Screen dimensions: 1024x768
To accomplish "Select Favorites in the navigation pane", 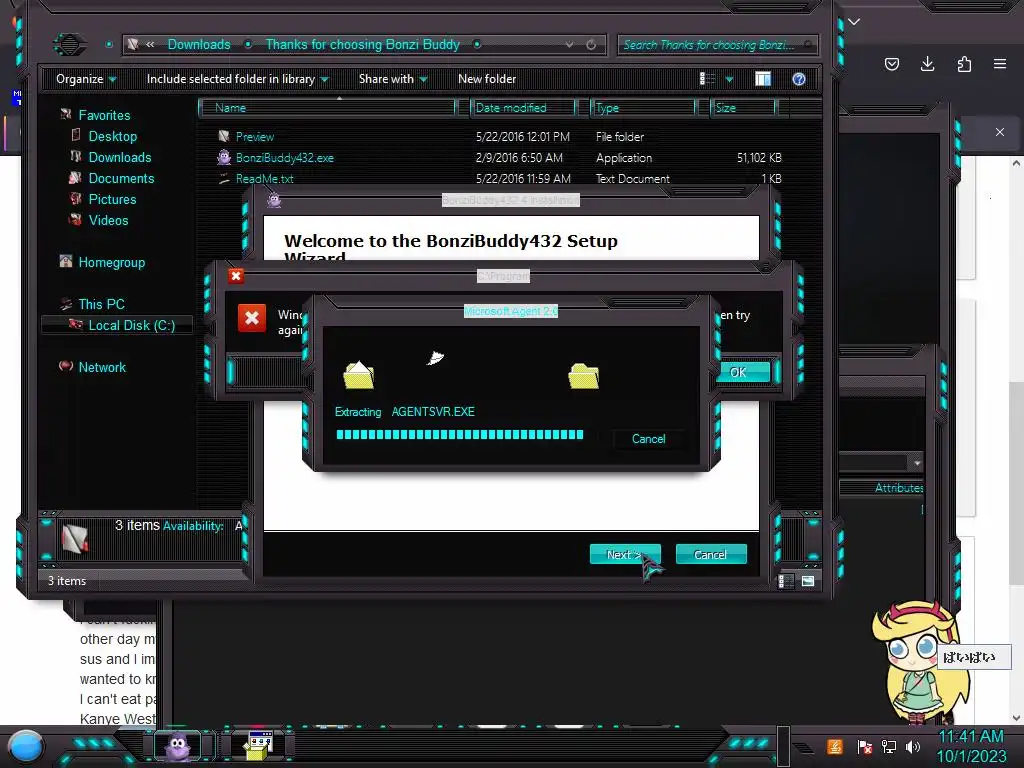I will coord(104,115).
